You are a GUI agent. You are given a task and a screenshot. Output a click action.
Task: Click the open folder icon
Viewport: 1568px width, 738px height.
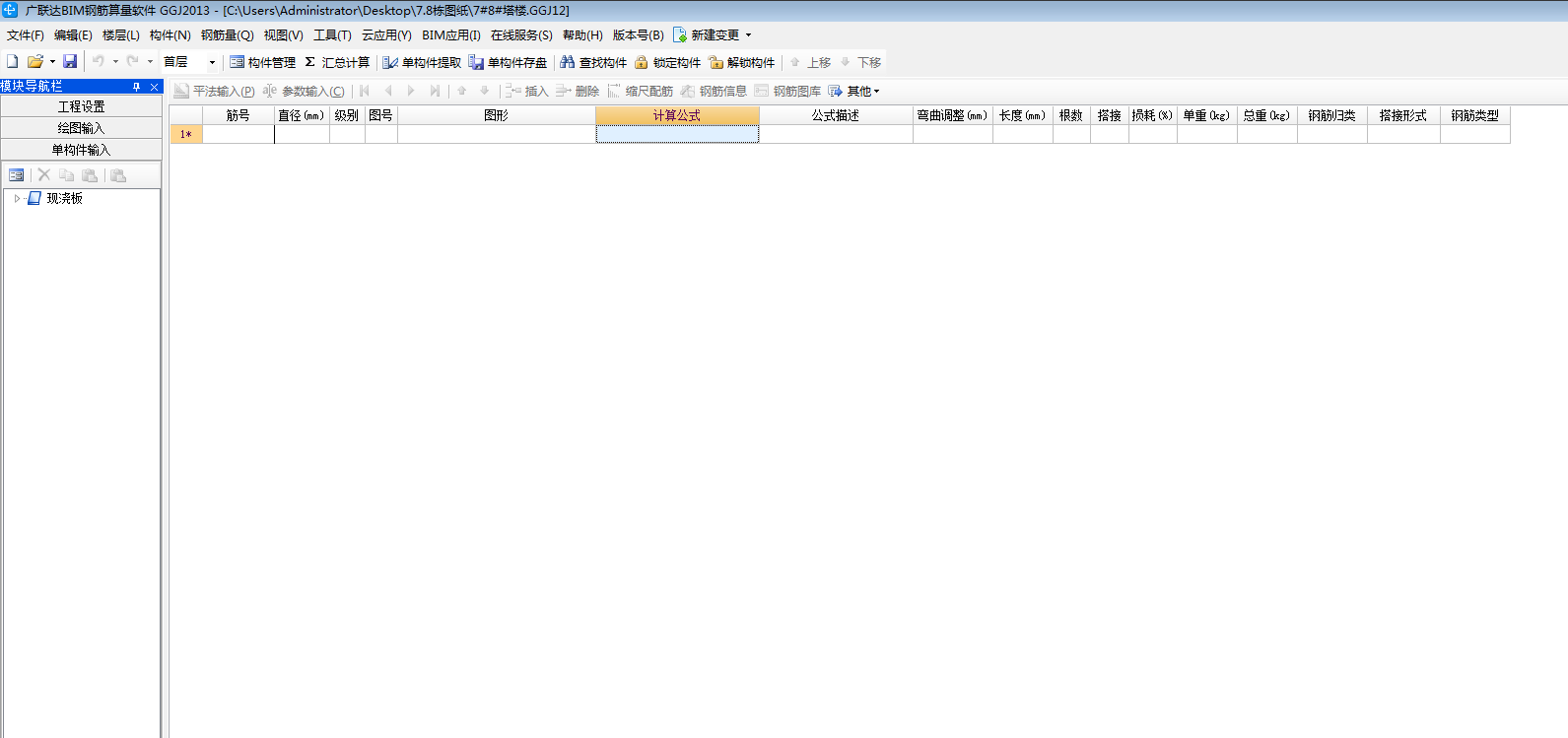(x=35, y=61)
